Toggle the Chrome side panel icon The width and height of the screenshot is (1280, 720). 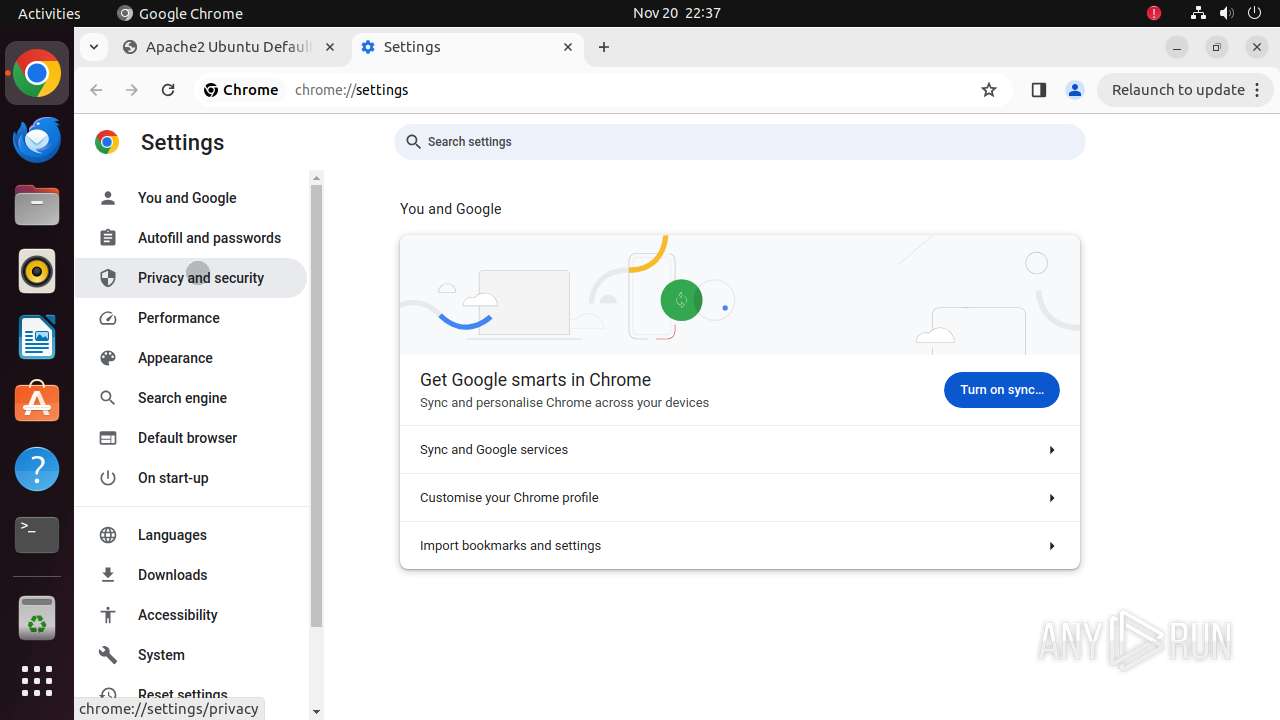tap(1038, 90)
